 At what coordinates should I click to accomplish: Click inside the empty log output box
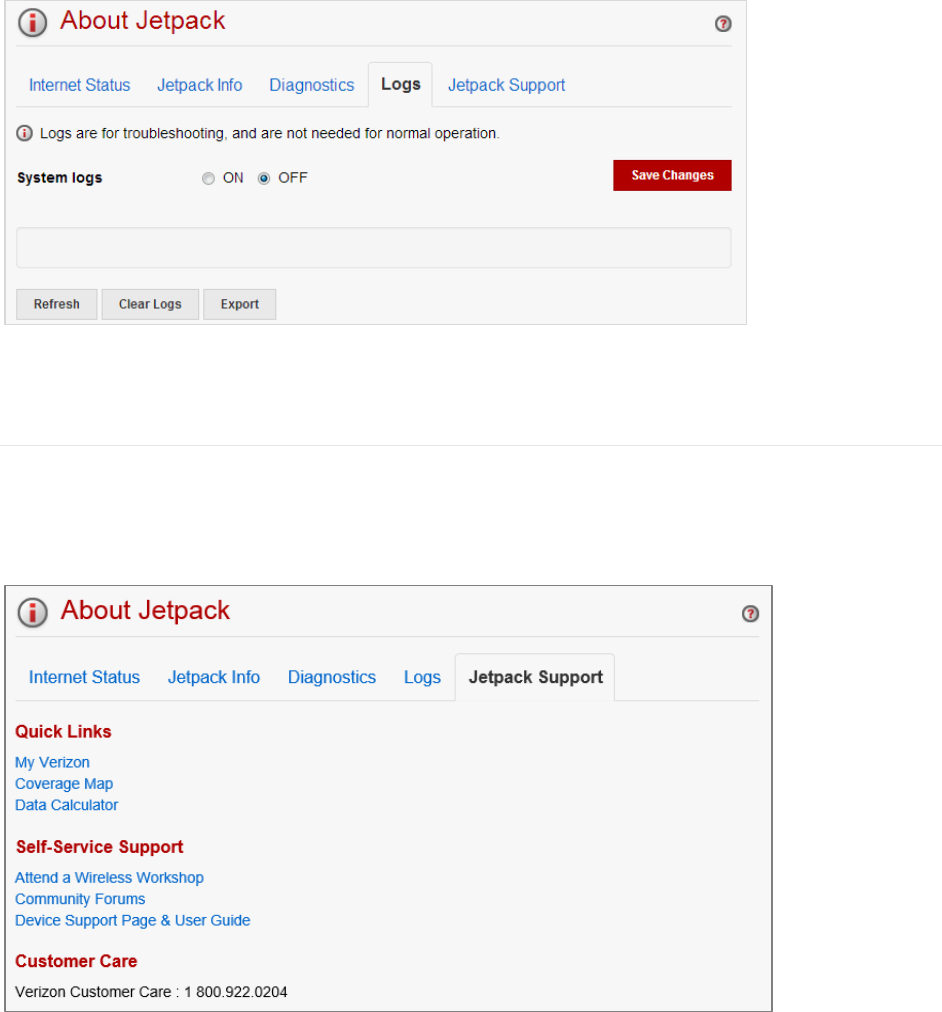click(x=374, y=247)
